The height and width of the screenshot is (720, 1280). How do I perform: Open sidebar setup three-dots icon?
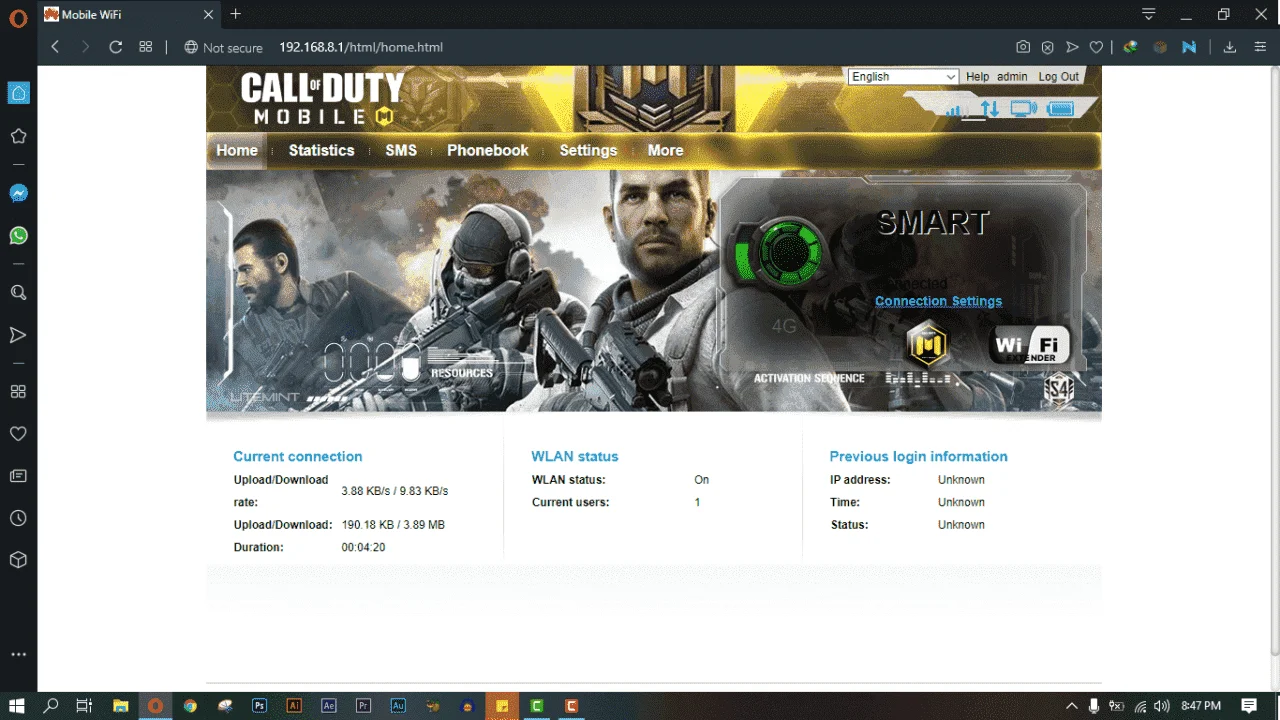pyautogui.click(x=18, y=654)
